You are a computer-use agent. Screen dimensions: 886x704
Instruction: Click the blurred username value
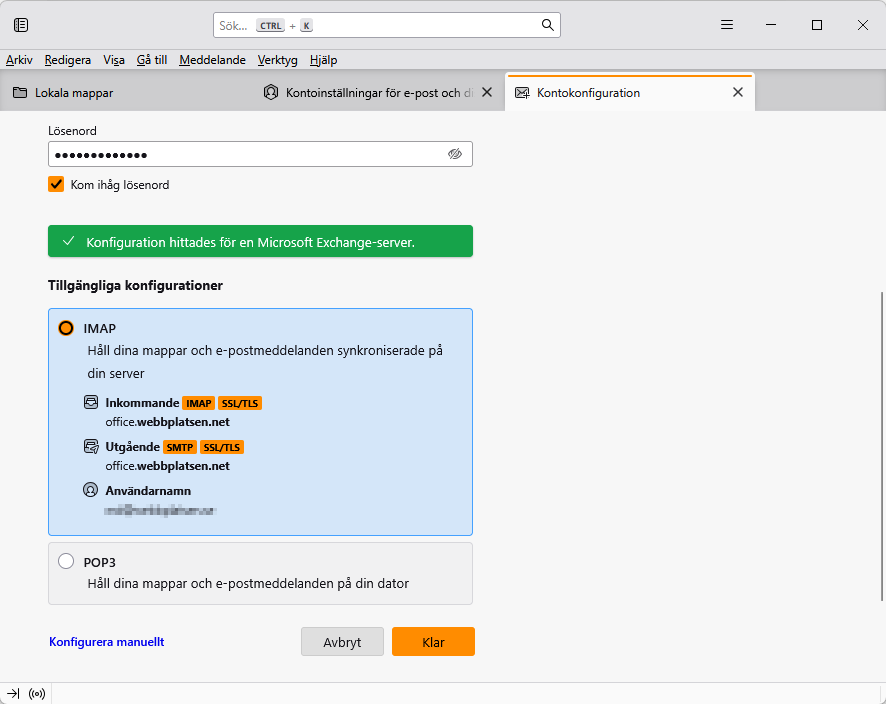click(x=160, y=510)
